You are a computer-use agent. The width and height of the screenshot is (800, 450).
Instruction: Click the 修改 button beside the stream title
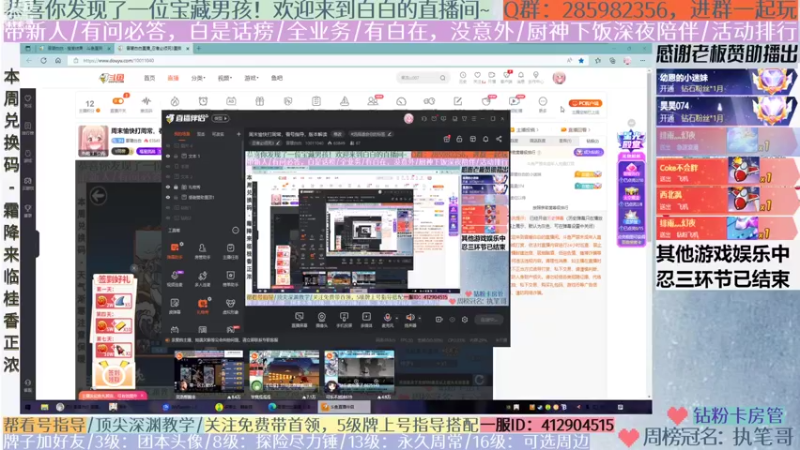pyautogui.click(x=338, y=134)
